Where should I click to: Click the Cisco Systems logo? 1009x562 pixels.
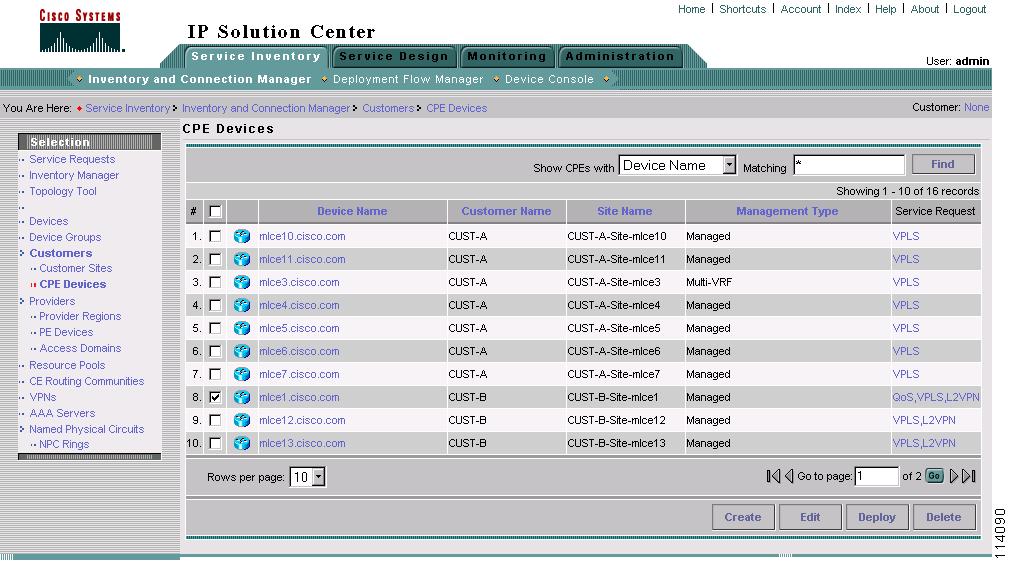click(81, 30)
